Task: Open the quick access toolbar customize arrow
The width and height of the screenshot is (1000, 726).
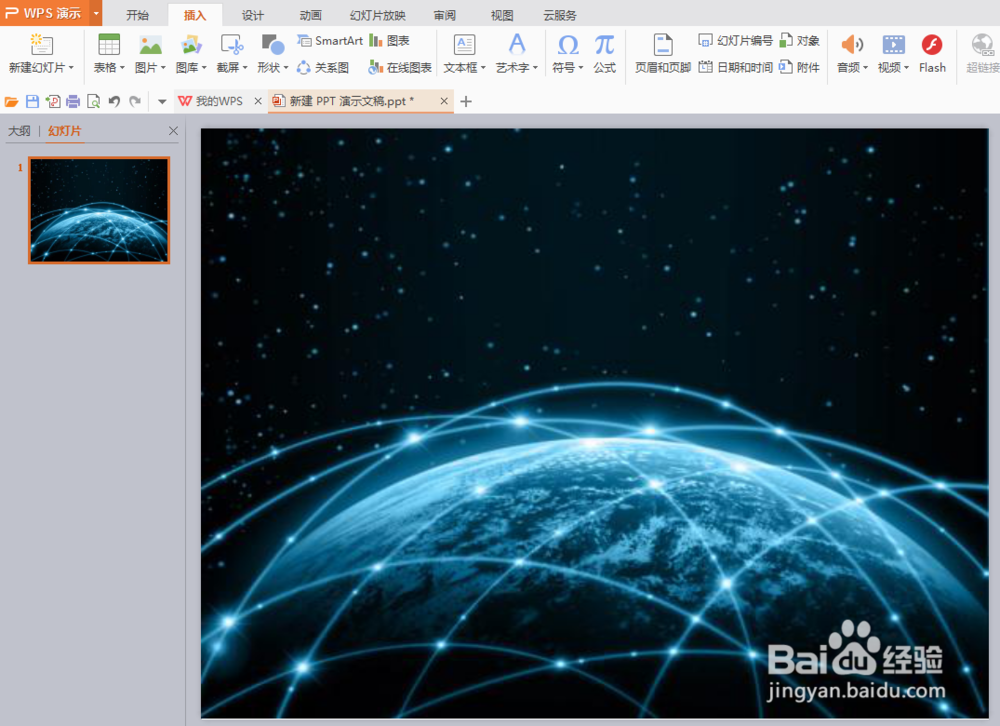Action: tap(162, 101)
